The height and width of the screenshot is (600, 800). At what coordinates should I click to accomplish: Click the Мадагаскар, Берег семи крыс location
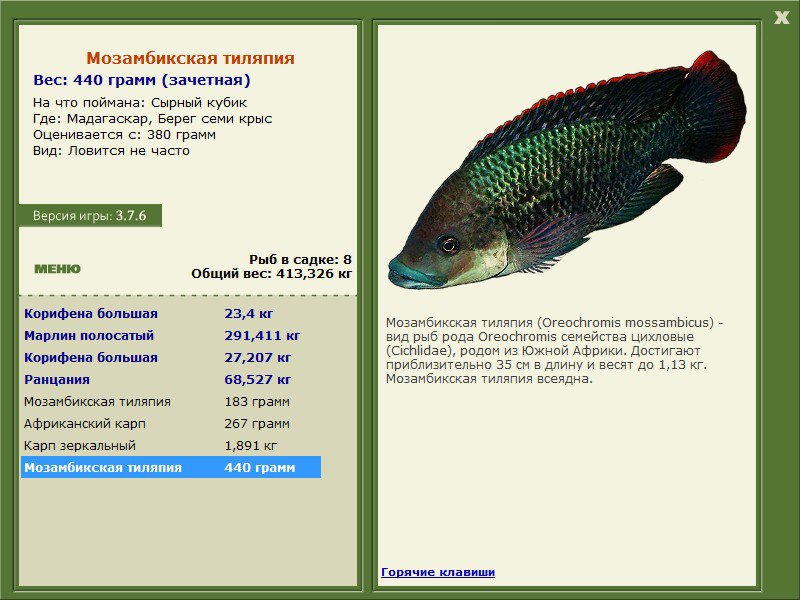tap(152, 119)
